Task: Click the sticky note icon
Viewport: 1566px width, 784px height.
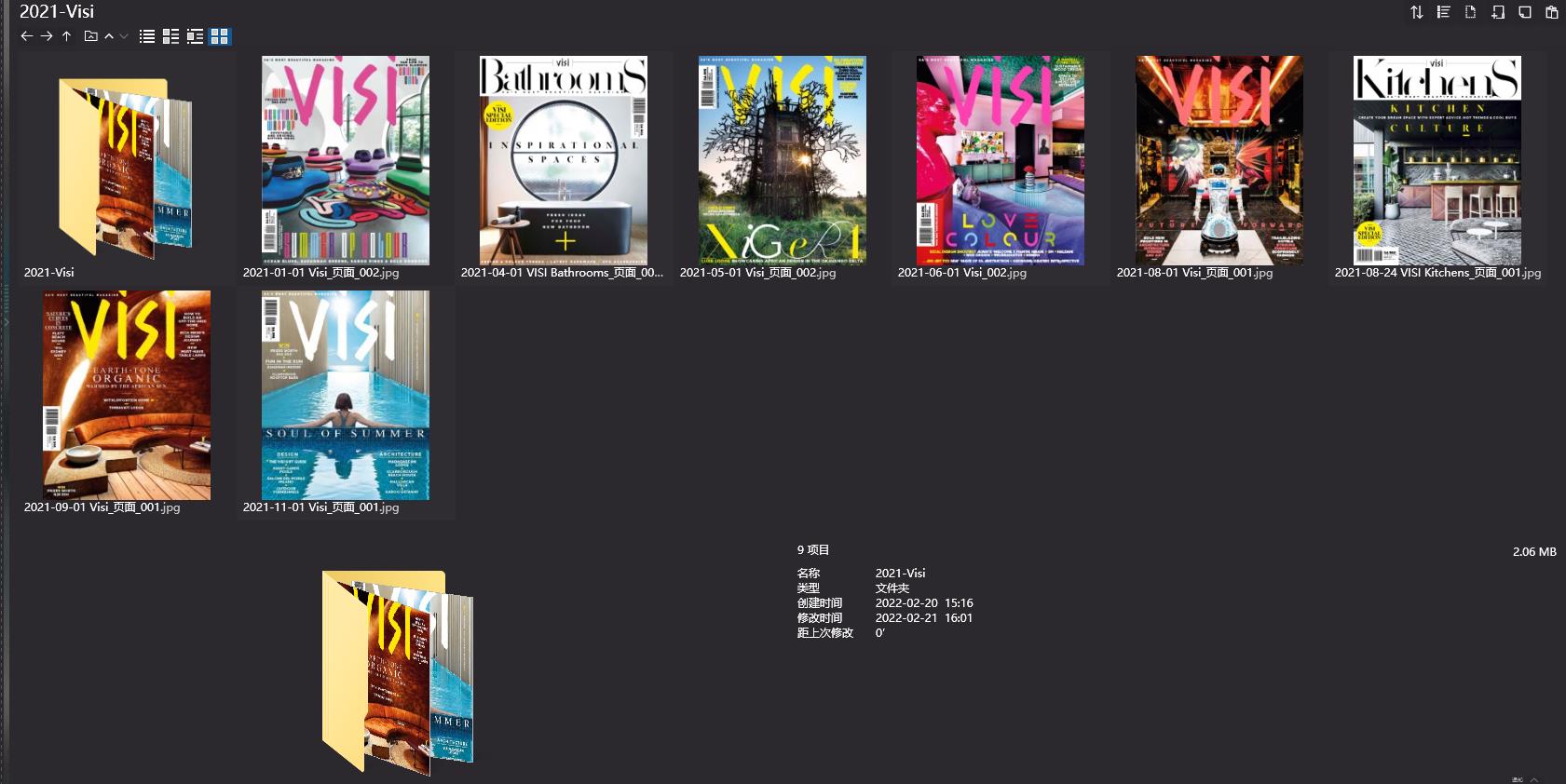Action: (1524, 12)
